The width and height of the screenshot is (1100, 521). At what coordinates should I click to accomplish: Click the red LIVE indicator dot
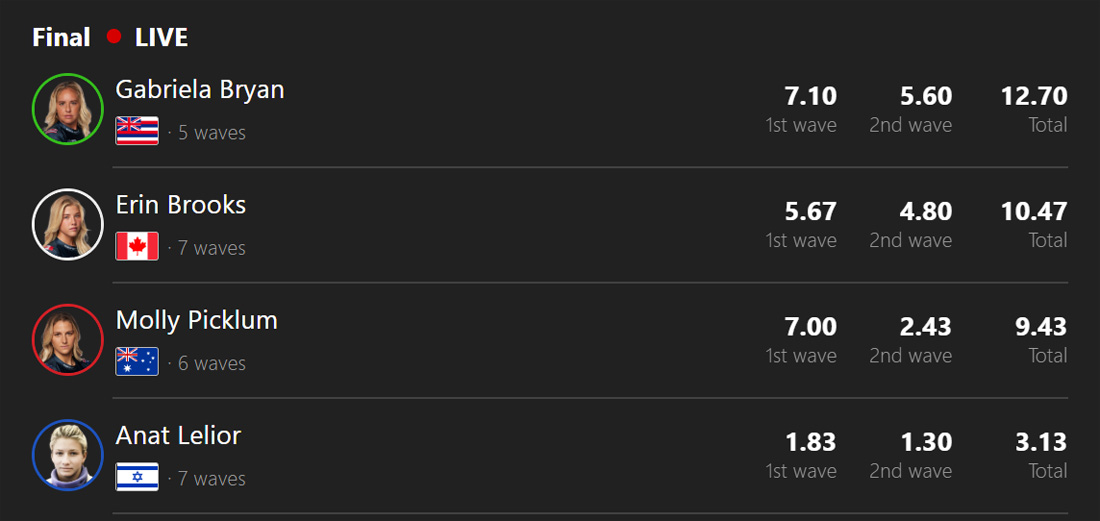coord(114,37)
